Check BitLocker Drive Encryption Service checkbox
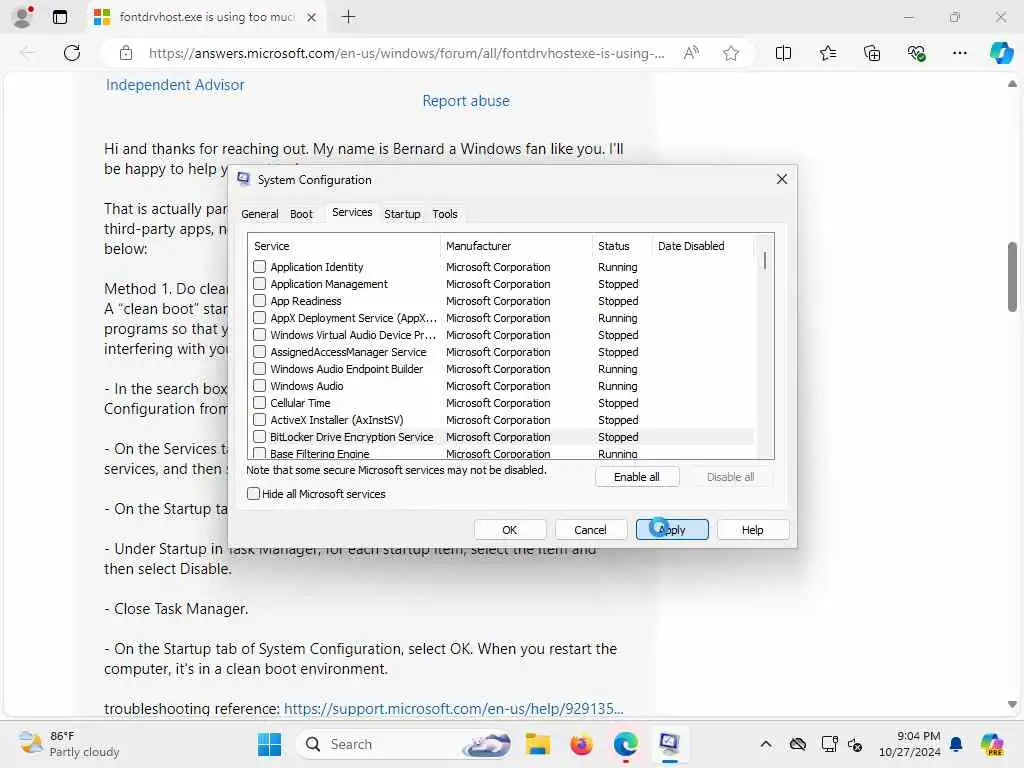The width and height of the screenshot is (1024, 768). point(259,436)
